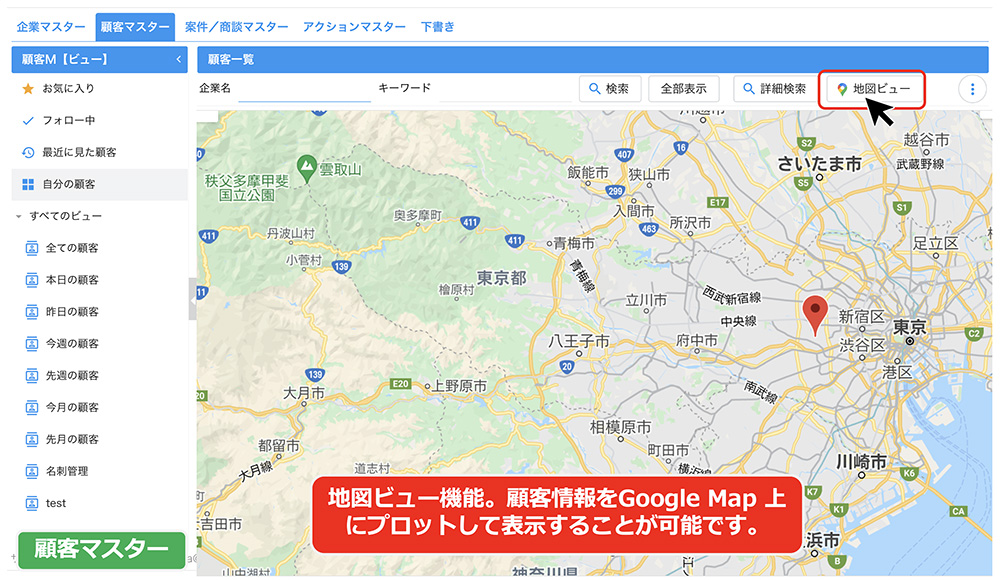
Task: Select 昨日の顧客 view label
Action: coord(72,312)
